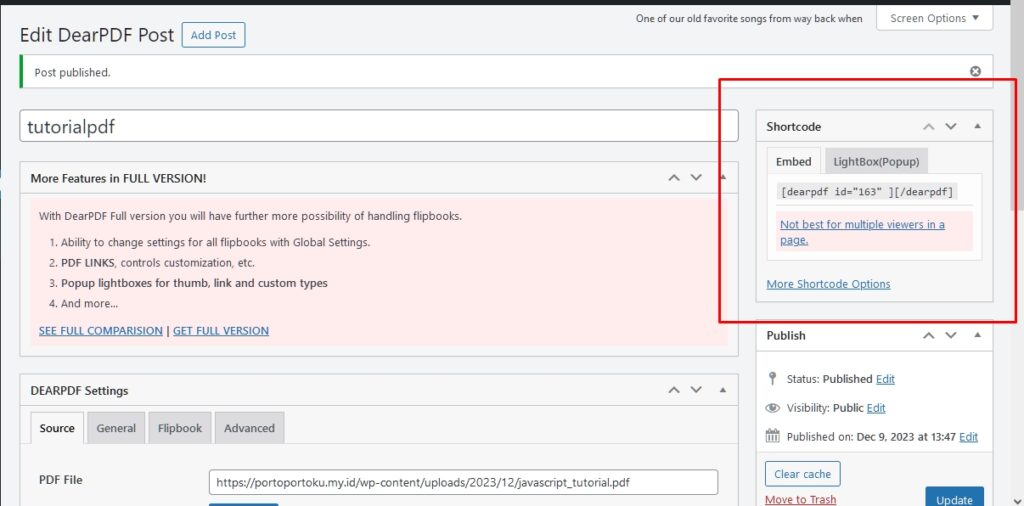
Task: Move Shortcode panel down
Action: pos(951,126)
